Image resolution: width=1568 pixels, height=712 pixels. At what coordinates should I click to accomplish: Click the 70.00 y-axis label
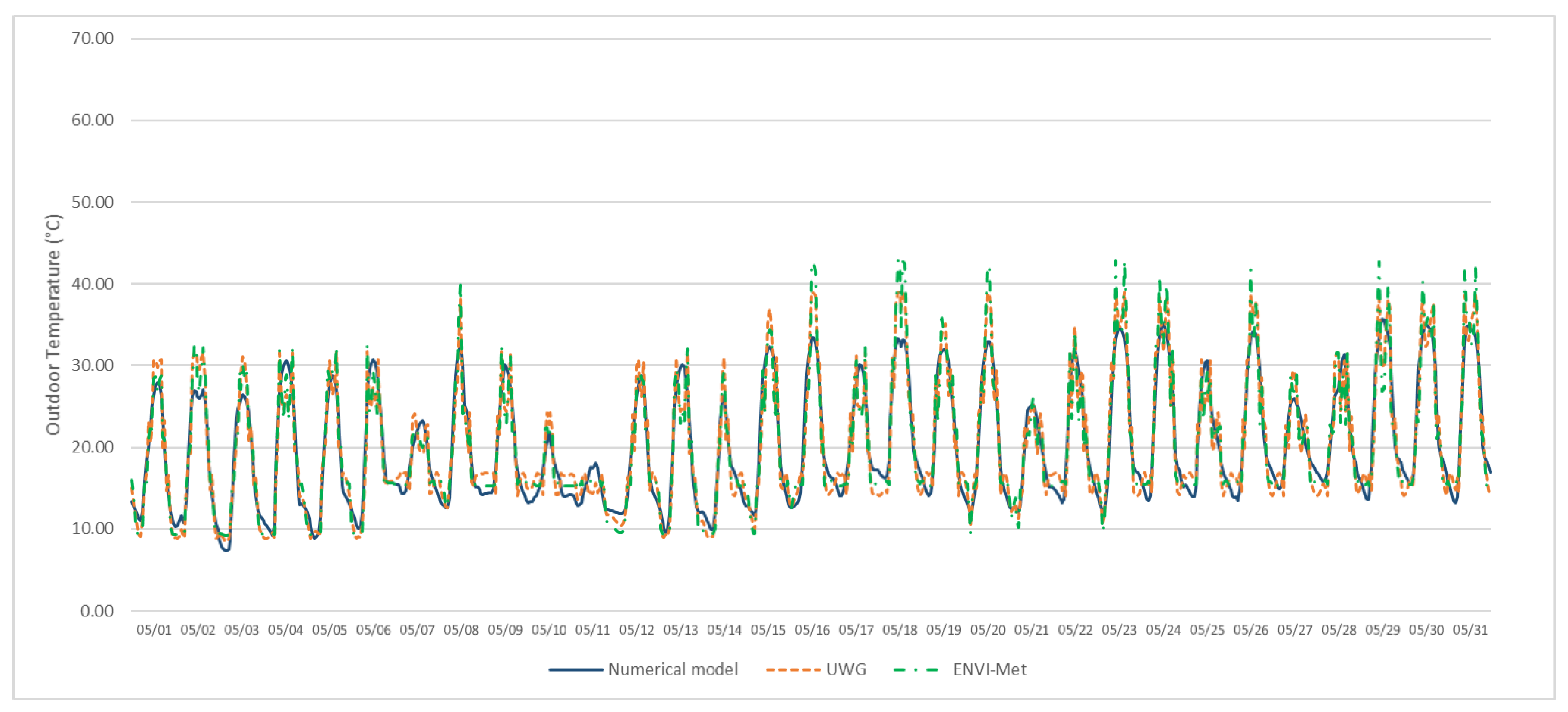click(93, 38)
